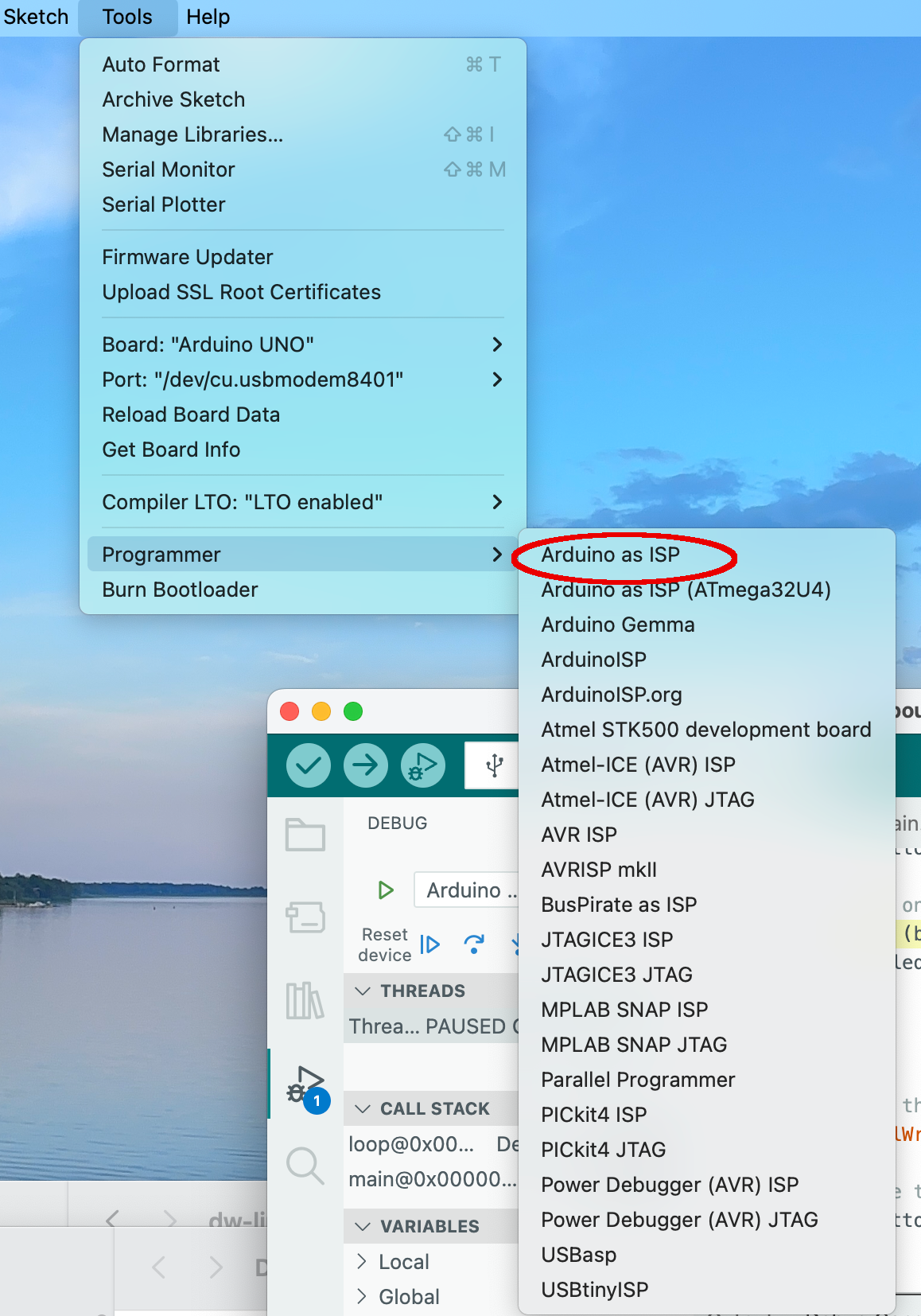921x1316 pixels.
Task: Click the green Start Debugging play icon
Action: [x=386, y=890]
